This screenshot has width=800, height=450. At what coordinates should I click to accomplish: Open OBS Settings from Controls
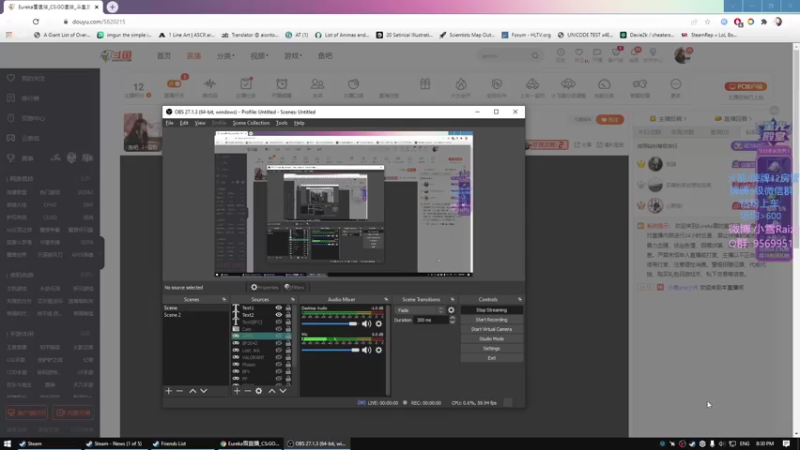491,348
